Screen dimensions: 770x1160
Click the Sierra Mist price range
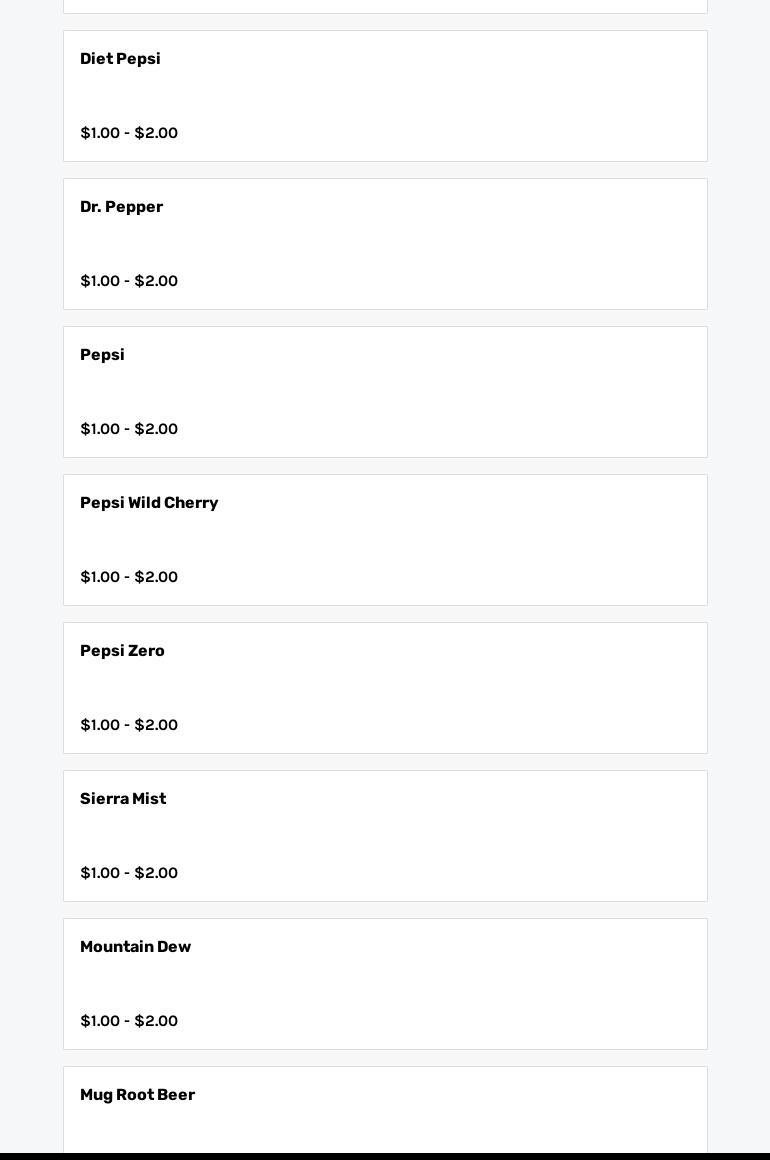[129, 873]
